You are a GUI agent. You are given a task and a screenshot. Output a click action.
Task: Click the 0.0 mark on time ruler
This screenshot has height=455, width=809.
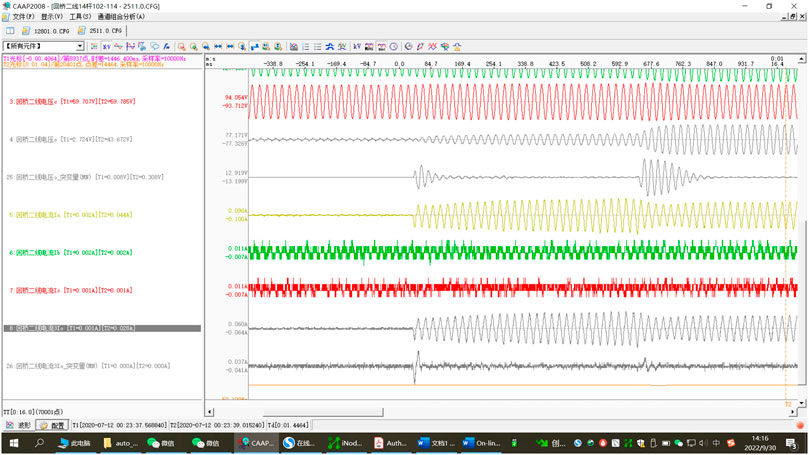coord(399,64)
